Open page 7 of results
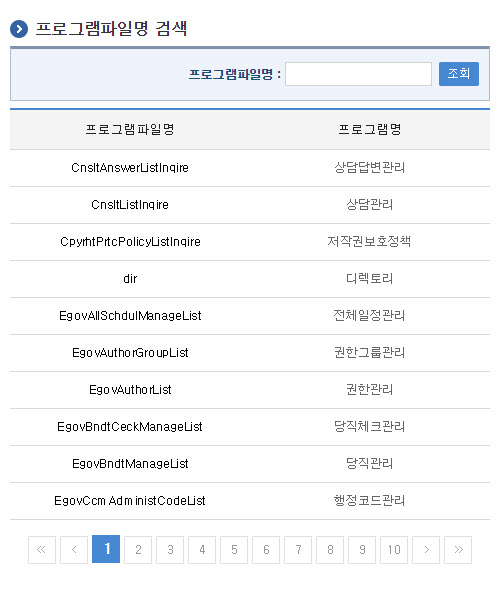 pyautogui.click(x=298, y=550)
